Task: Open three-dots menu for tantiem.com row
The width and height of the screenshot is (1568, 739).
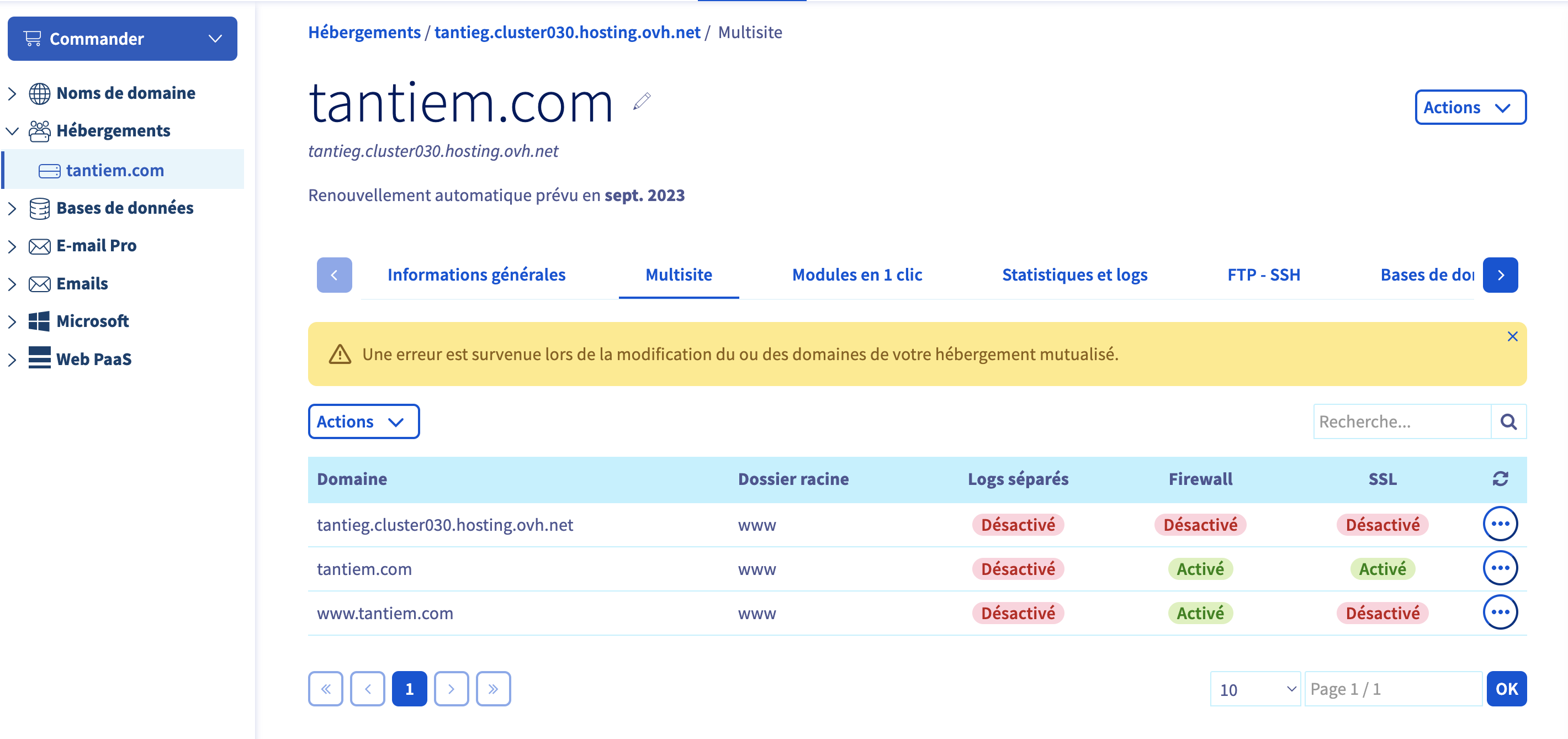Action: click(1500, 568)
